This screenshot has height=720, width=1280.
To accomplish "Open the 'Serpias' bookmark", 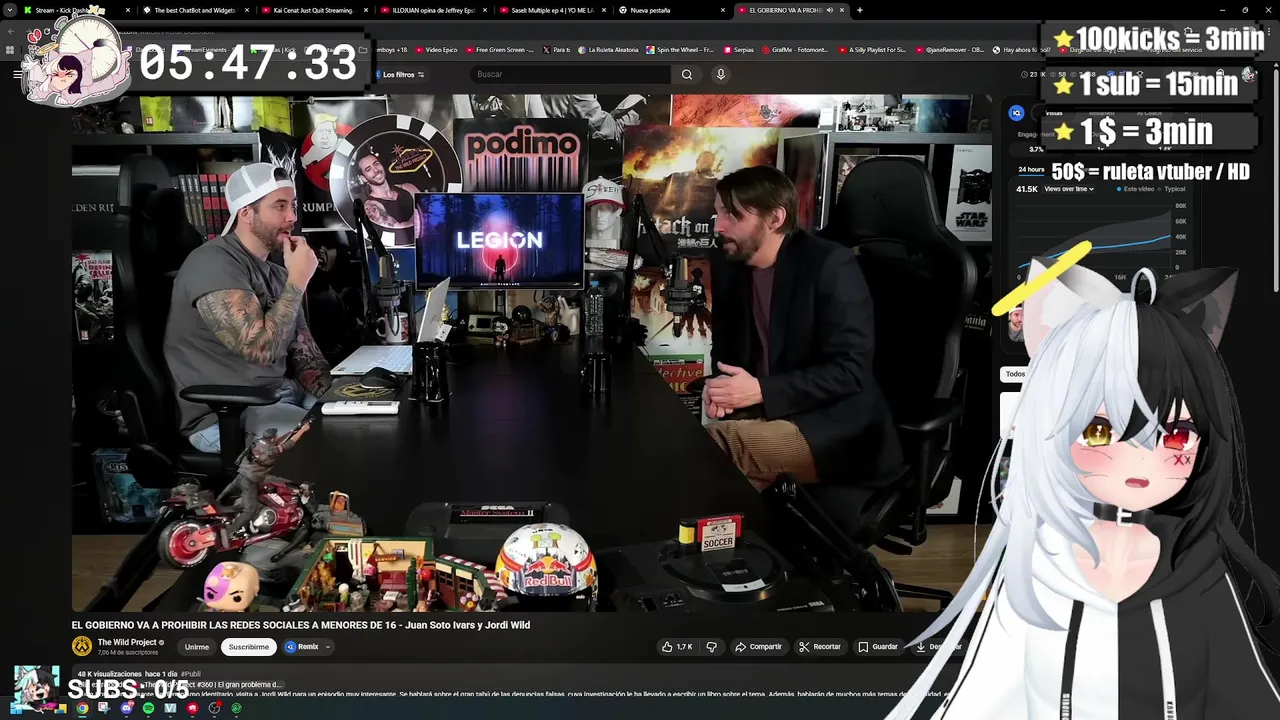I will pos(738,49).
